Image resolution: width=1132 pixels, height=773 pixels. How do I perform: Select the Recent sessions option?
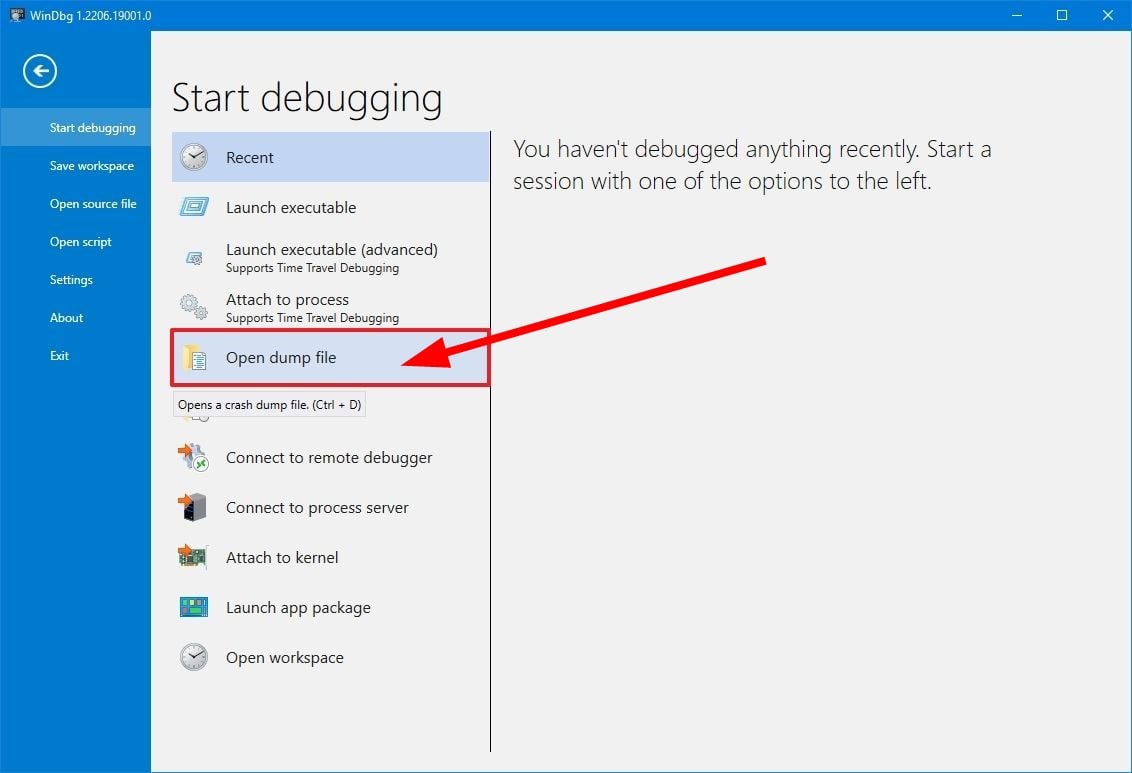(x=331, y=157)
